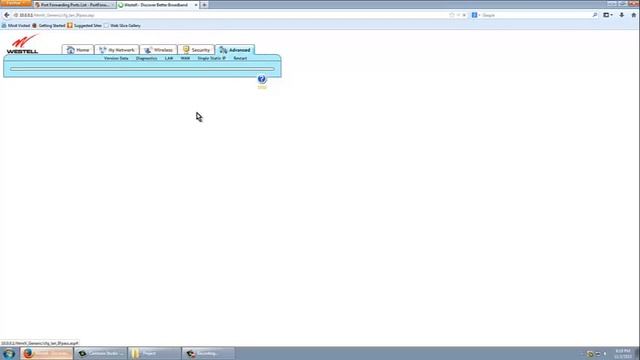Image resolution: width=640 pixels, height=360 pixels.
Task: Open the My Network tab
Action: [x=117, y=50]
